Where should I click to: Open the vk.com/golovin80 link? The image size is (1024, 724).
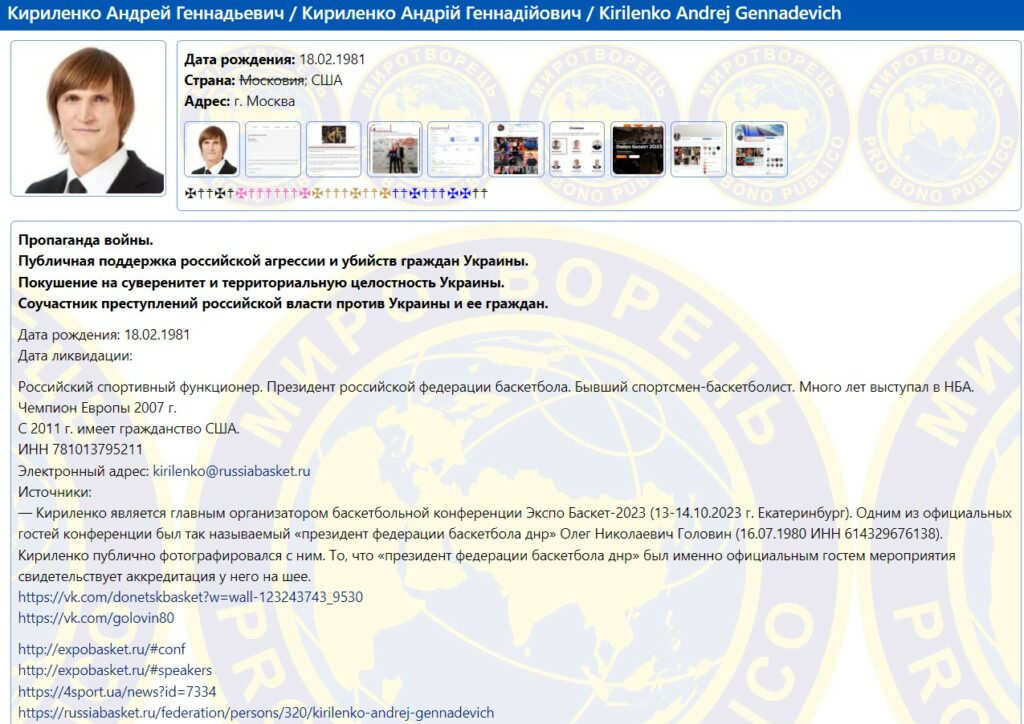click(x=96, y=618)
